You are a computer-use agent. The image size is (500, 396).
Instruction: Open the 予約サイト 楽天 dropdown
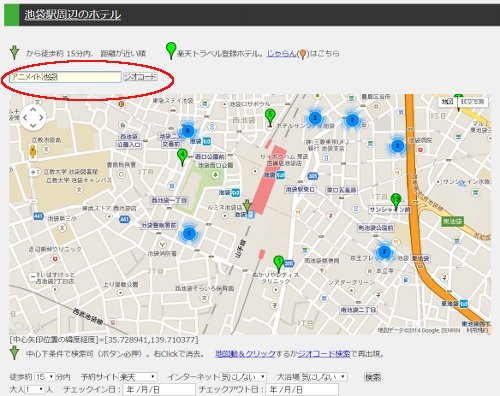pyautogui.click(x=138, y=377)
